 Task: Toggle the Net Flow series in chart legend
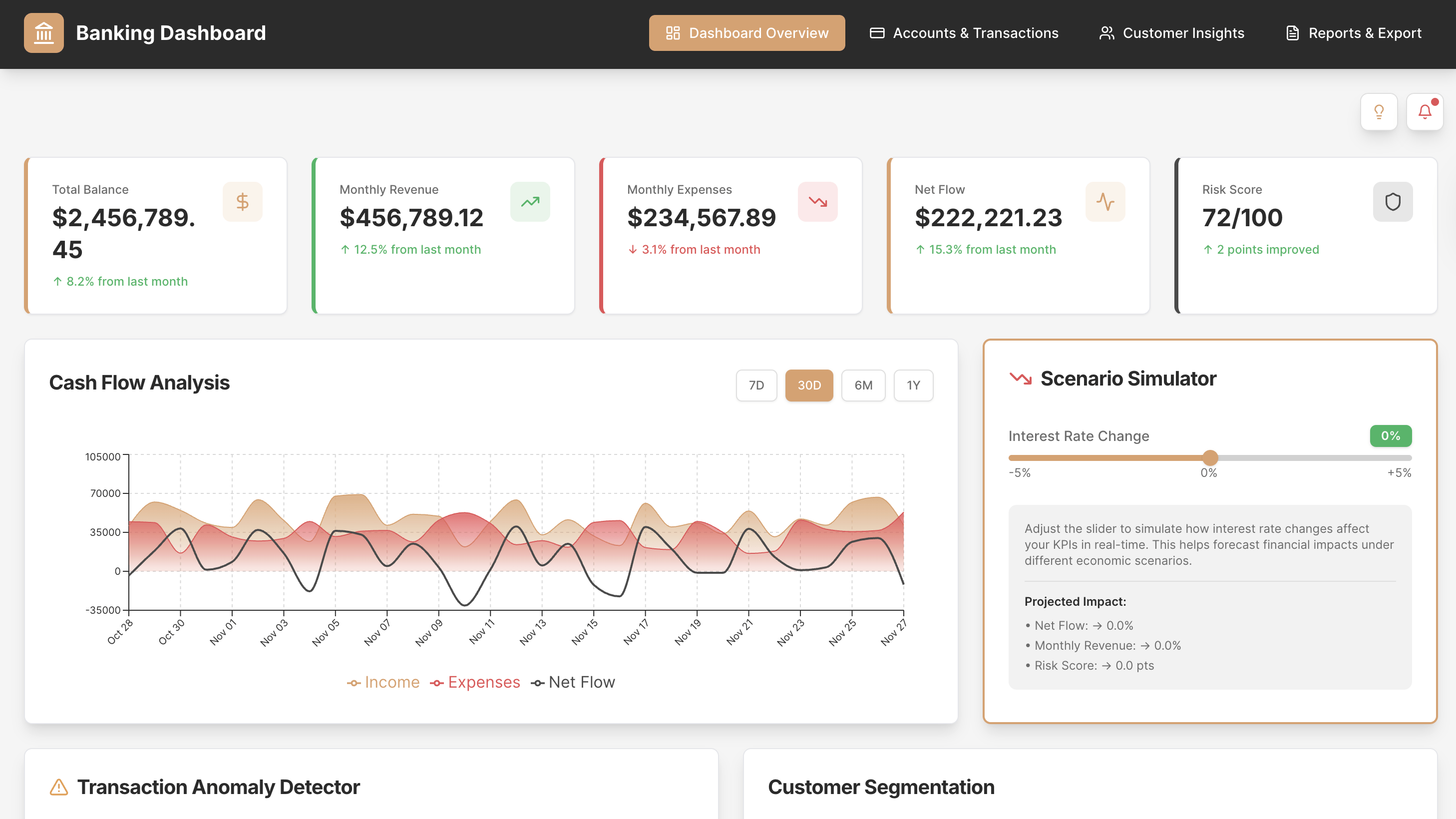click(x=573, y=682)
